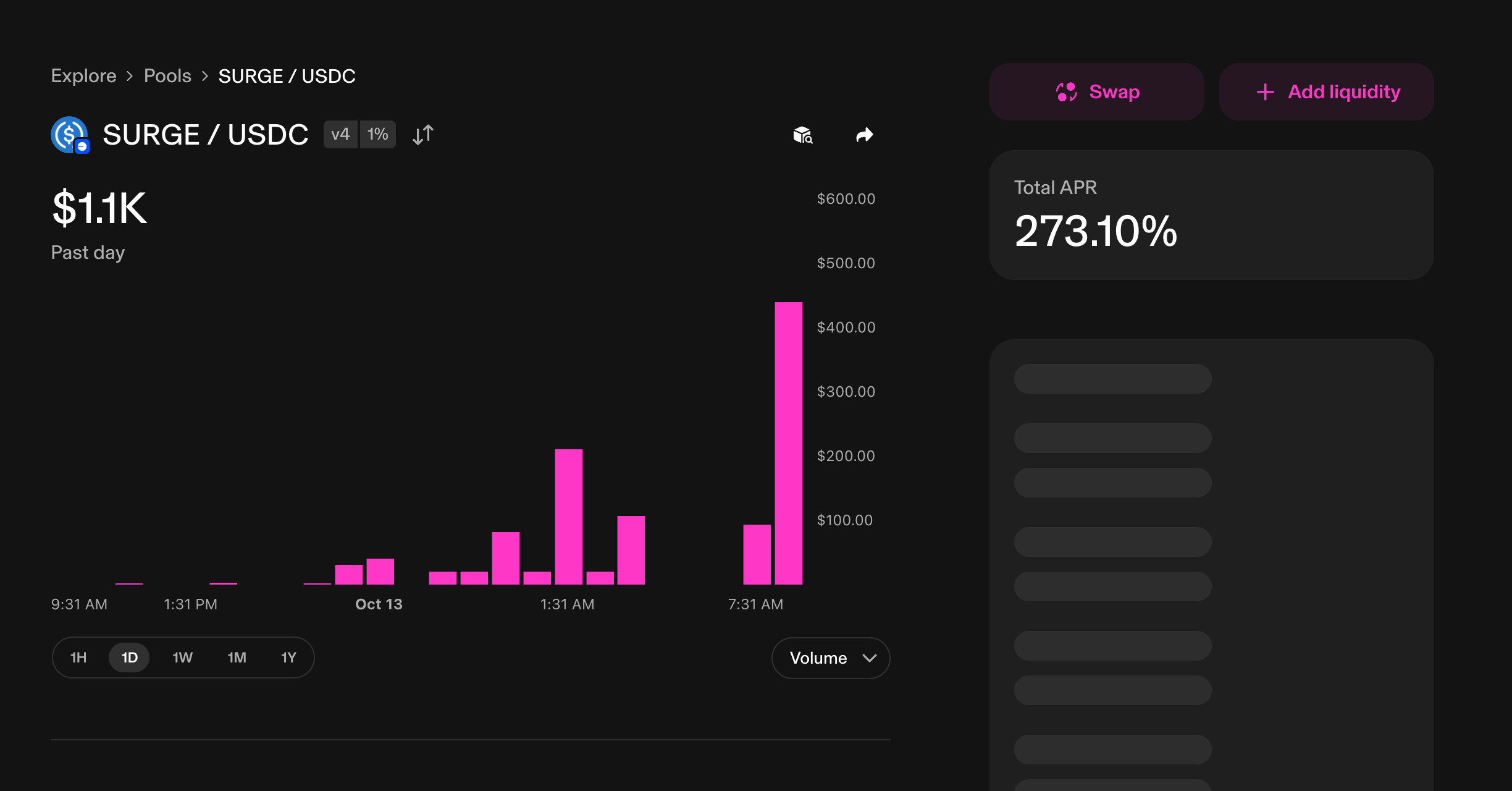This screenshot has width=1512, height=791.
Task: Select the 1Y time range
Action: (288, 658)
